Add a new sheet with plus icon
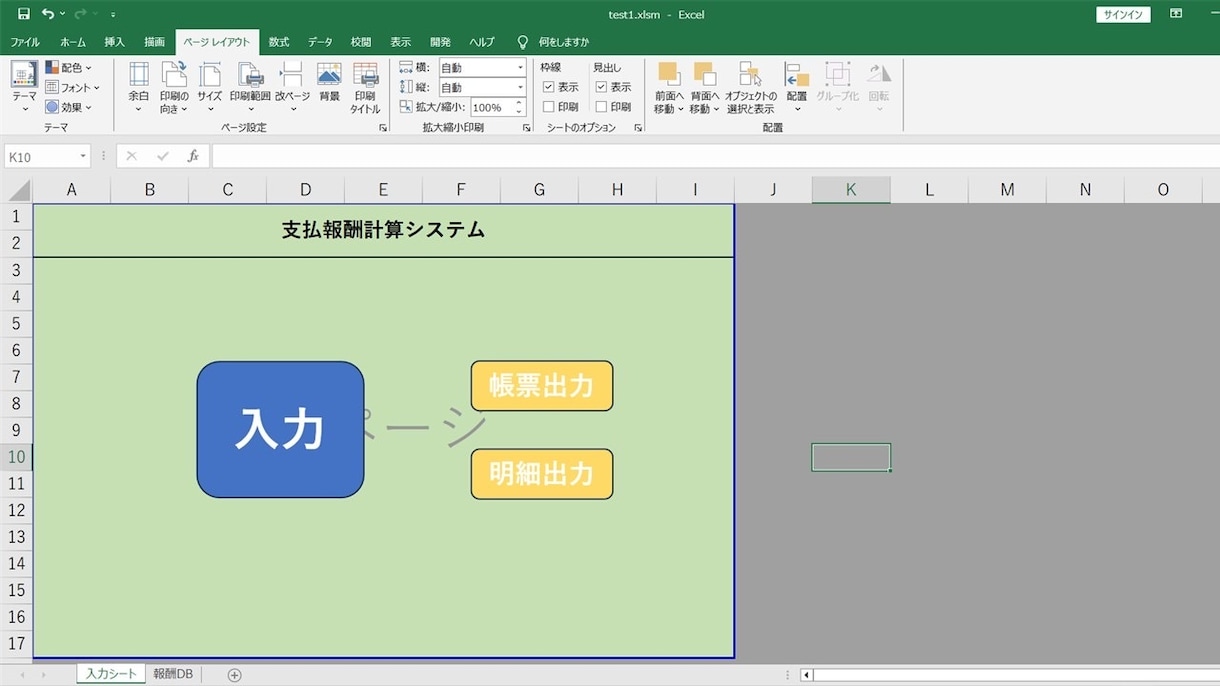1220x686 pixels. (234, 675)
